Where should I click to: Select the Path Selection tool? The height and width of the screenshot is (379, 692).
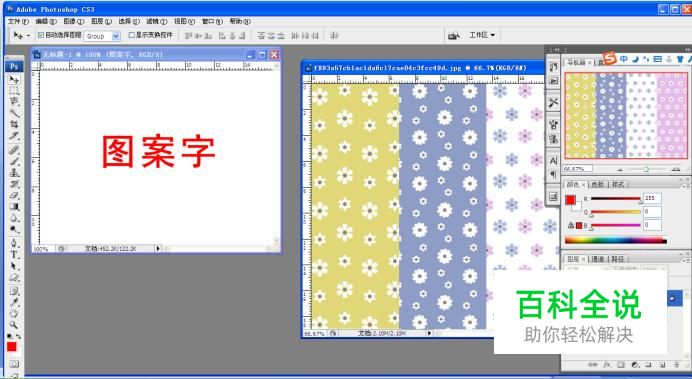pos(14,266)
